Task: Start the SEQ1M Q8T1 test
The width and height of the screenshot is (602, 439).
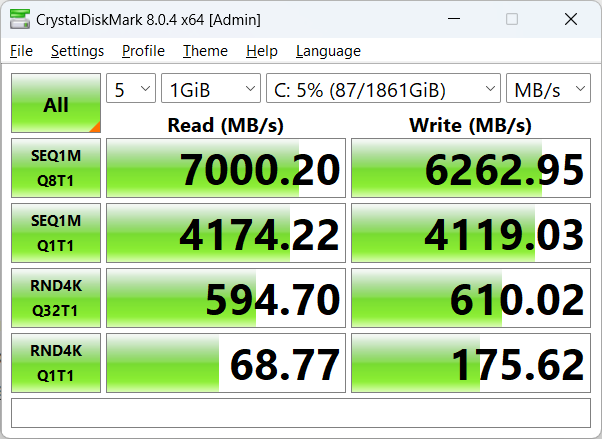Action: coord(56,168)
